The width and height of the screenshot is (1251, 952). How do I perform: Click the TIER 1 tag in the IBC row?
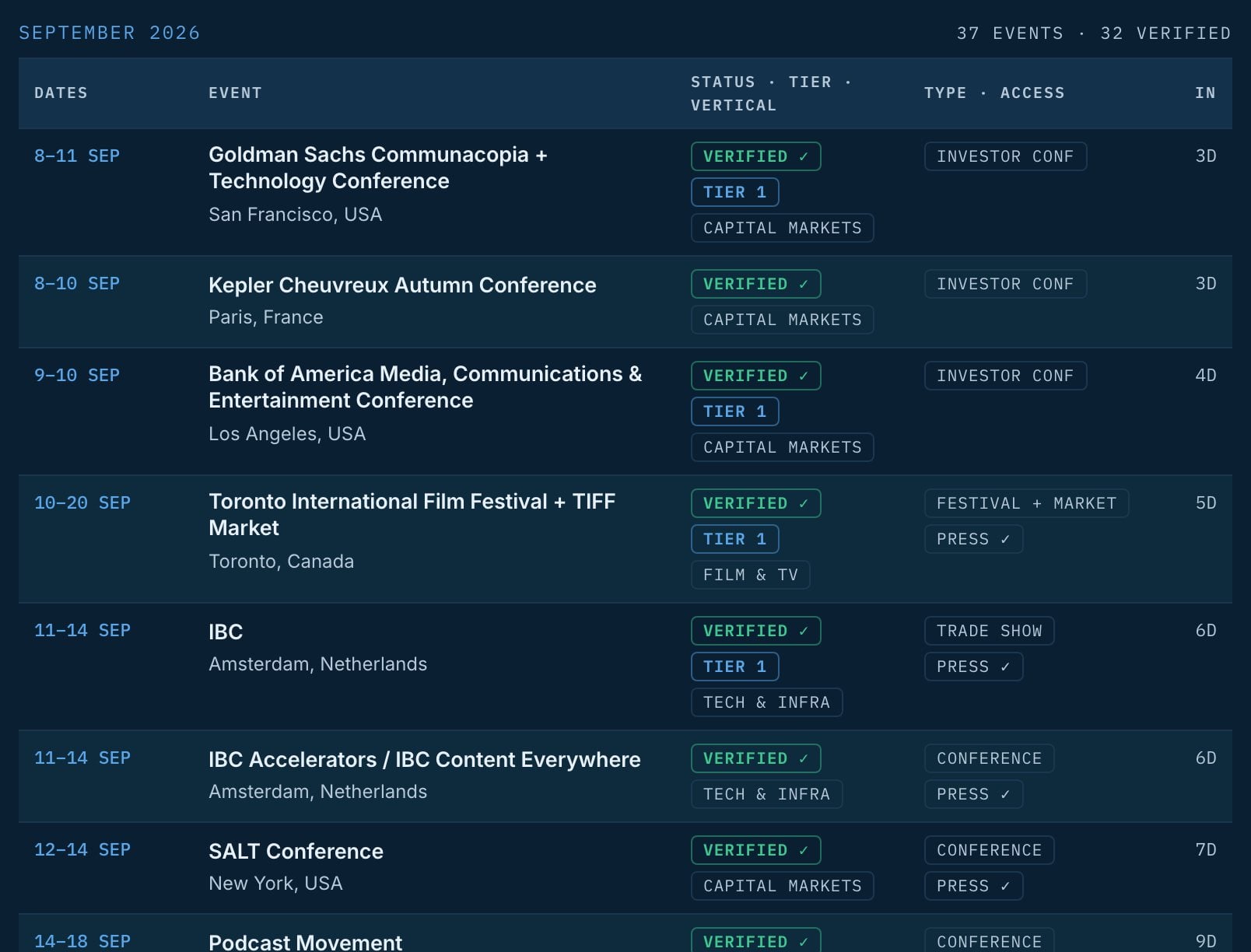click(x=734, y=667)
